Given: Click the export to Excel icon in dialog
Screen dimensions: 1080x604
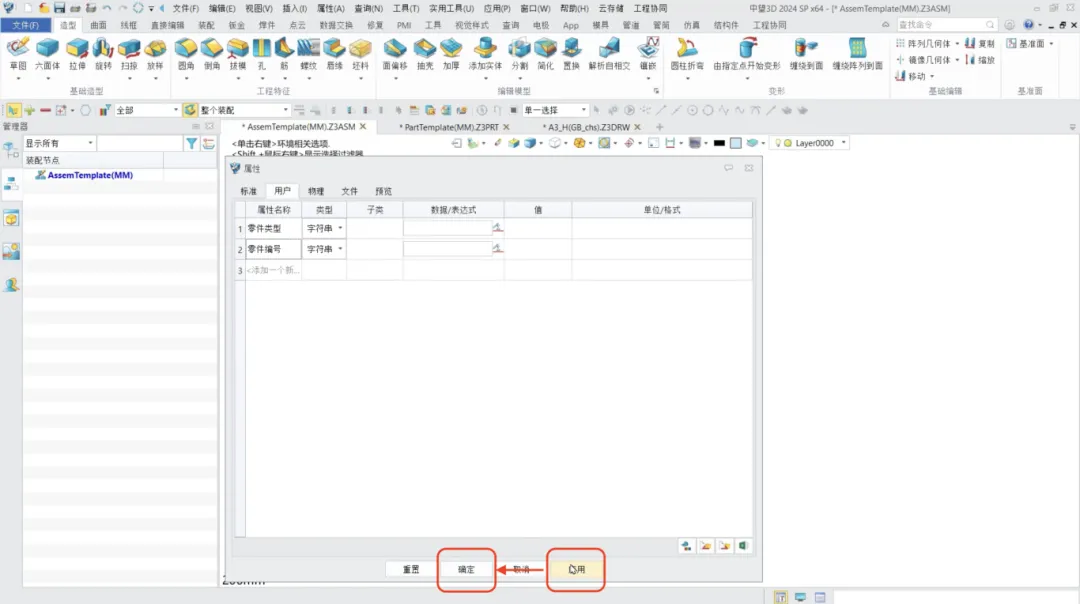Looking at the screenshot, I should coord(743,546).
